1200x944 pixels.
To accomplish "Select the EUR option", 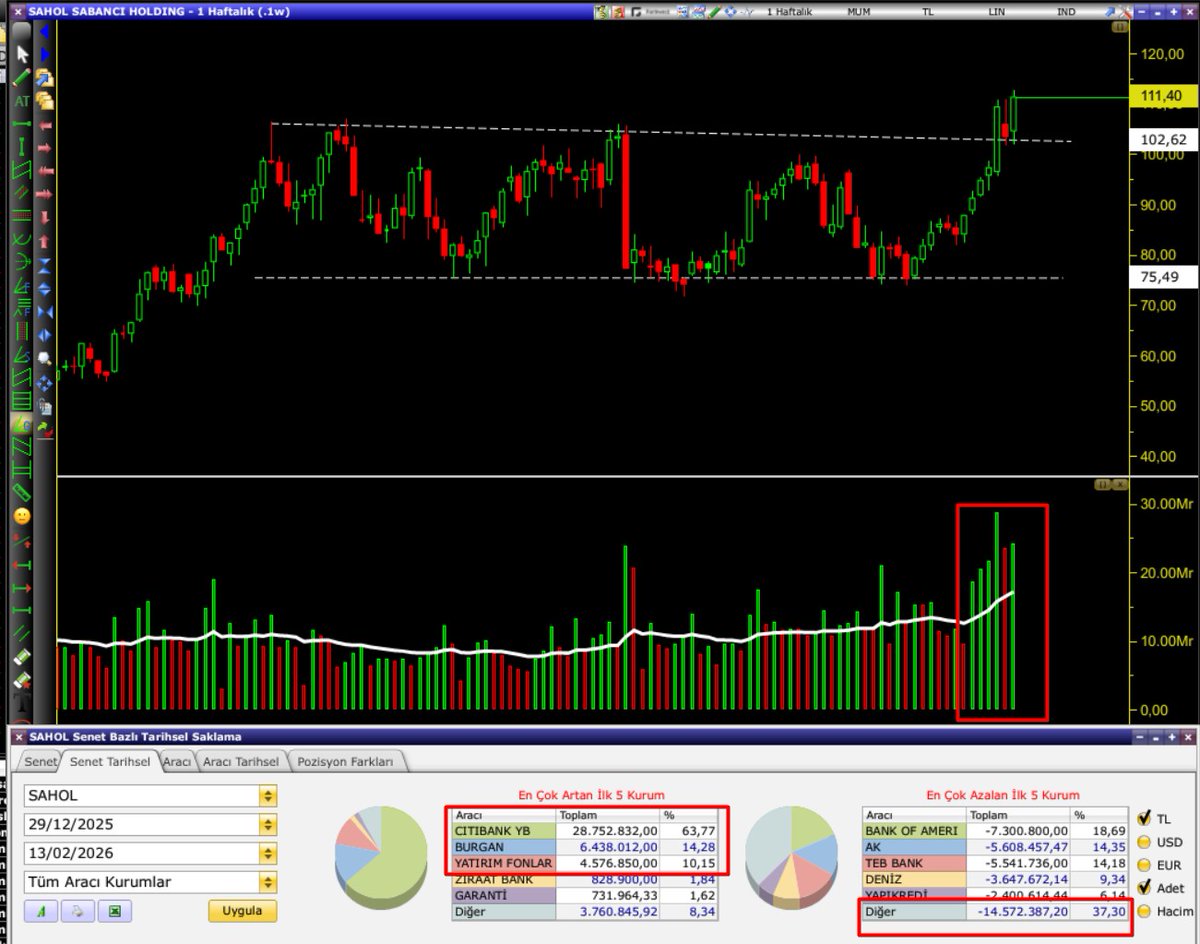I will [1145, 864].
